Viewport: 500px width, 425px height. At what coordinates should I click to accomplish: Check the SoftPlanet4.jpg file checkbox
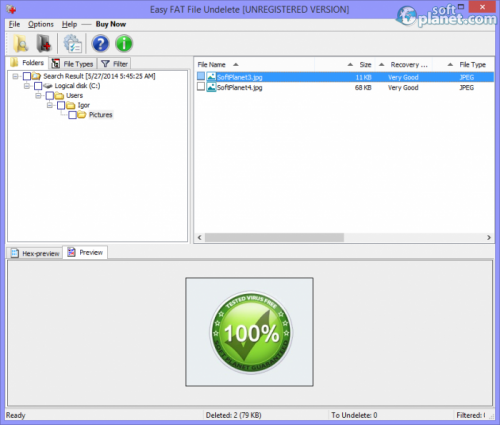pyautogui.click(x=201, y=87)
